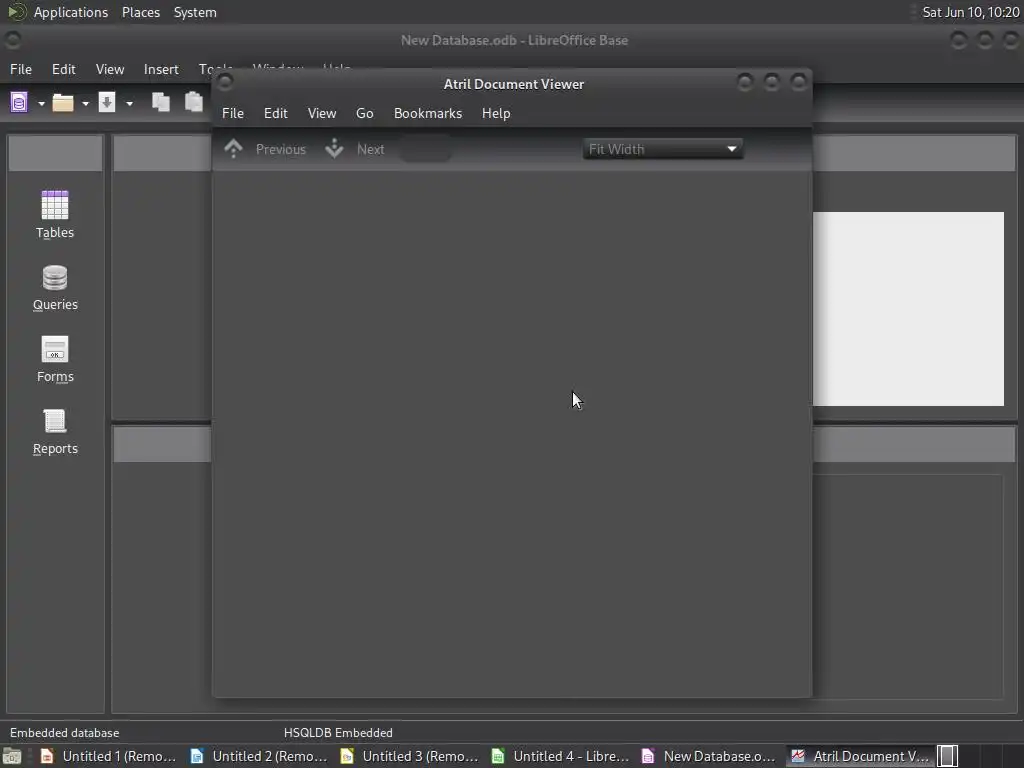Open the Forms section in Base sidebar
Image resolution: width=1024 pixels, height=768 pixels.
tap(55, 359)
